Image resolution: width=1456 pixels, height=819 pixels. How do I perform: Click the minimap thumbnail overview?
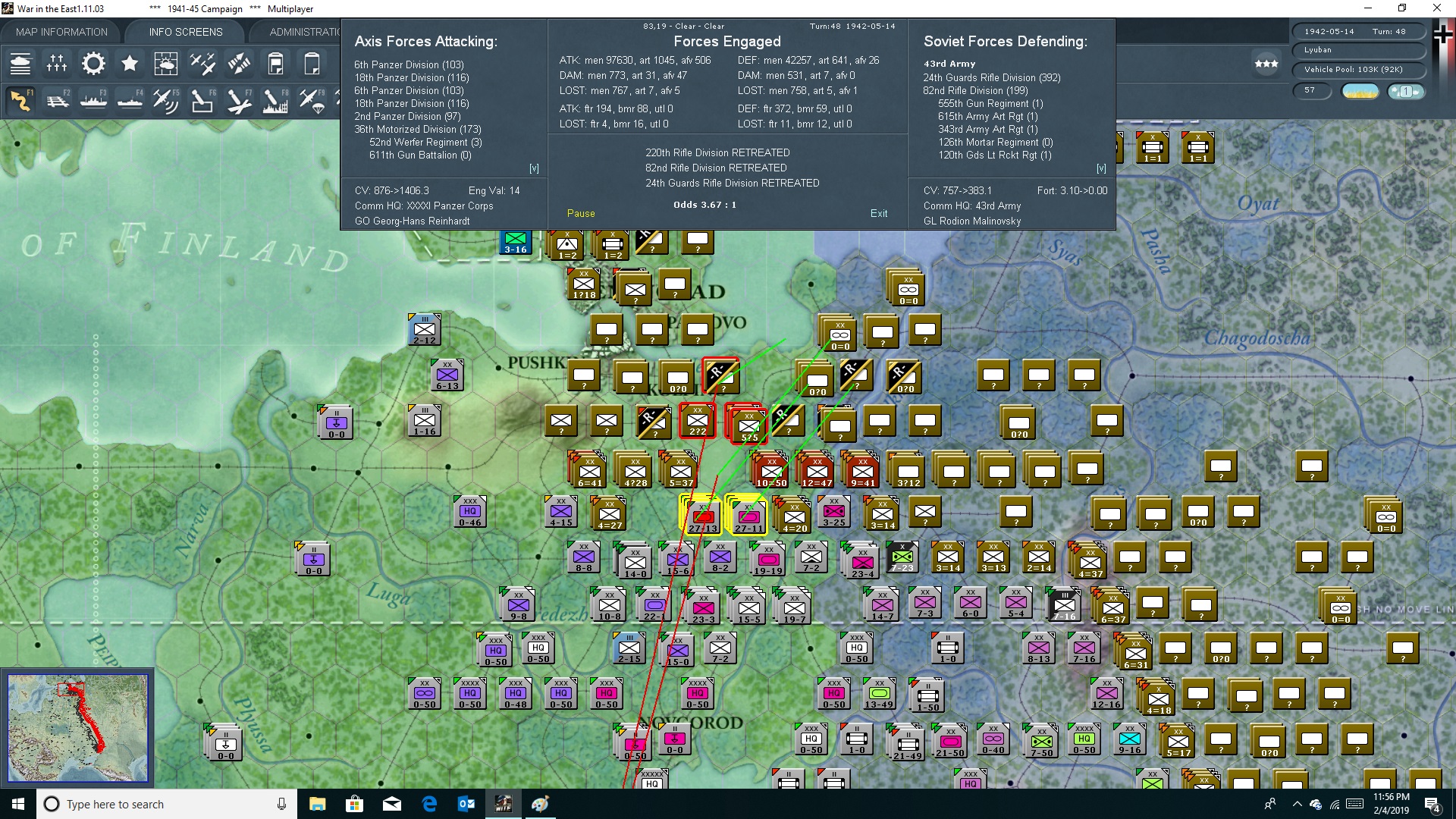pyautogui.click(x=77, y=728)
